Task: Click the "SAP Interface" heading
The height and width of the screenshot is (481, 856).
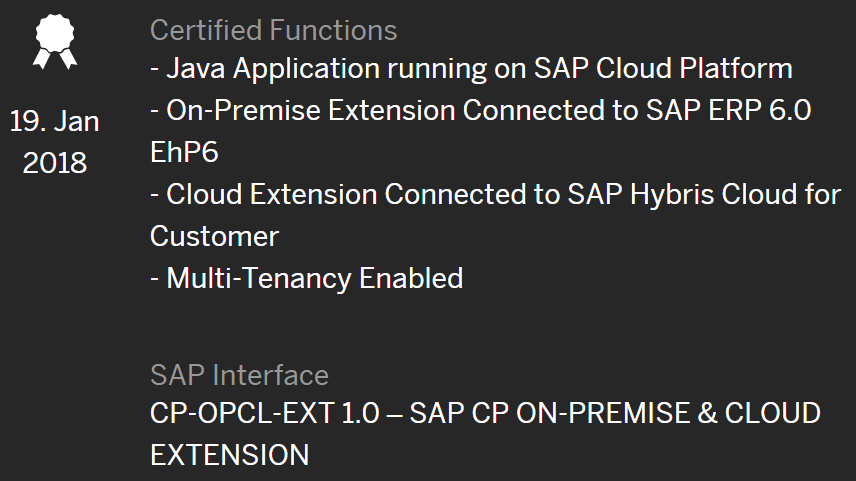Action: click(240, 375)
